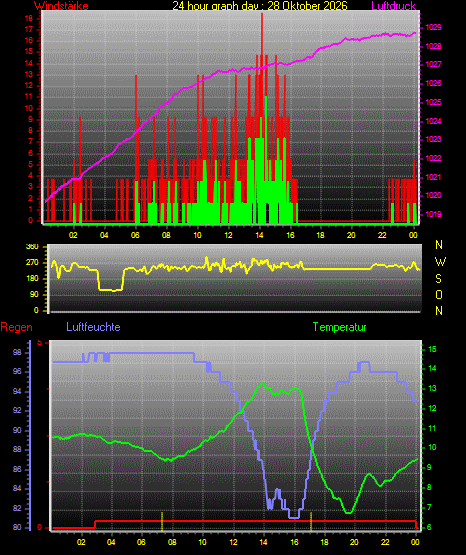Screen dimensions: 466x555
Task: Click 90 on the wind direction axis
Action: tap(34, 294)
